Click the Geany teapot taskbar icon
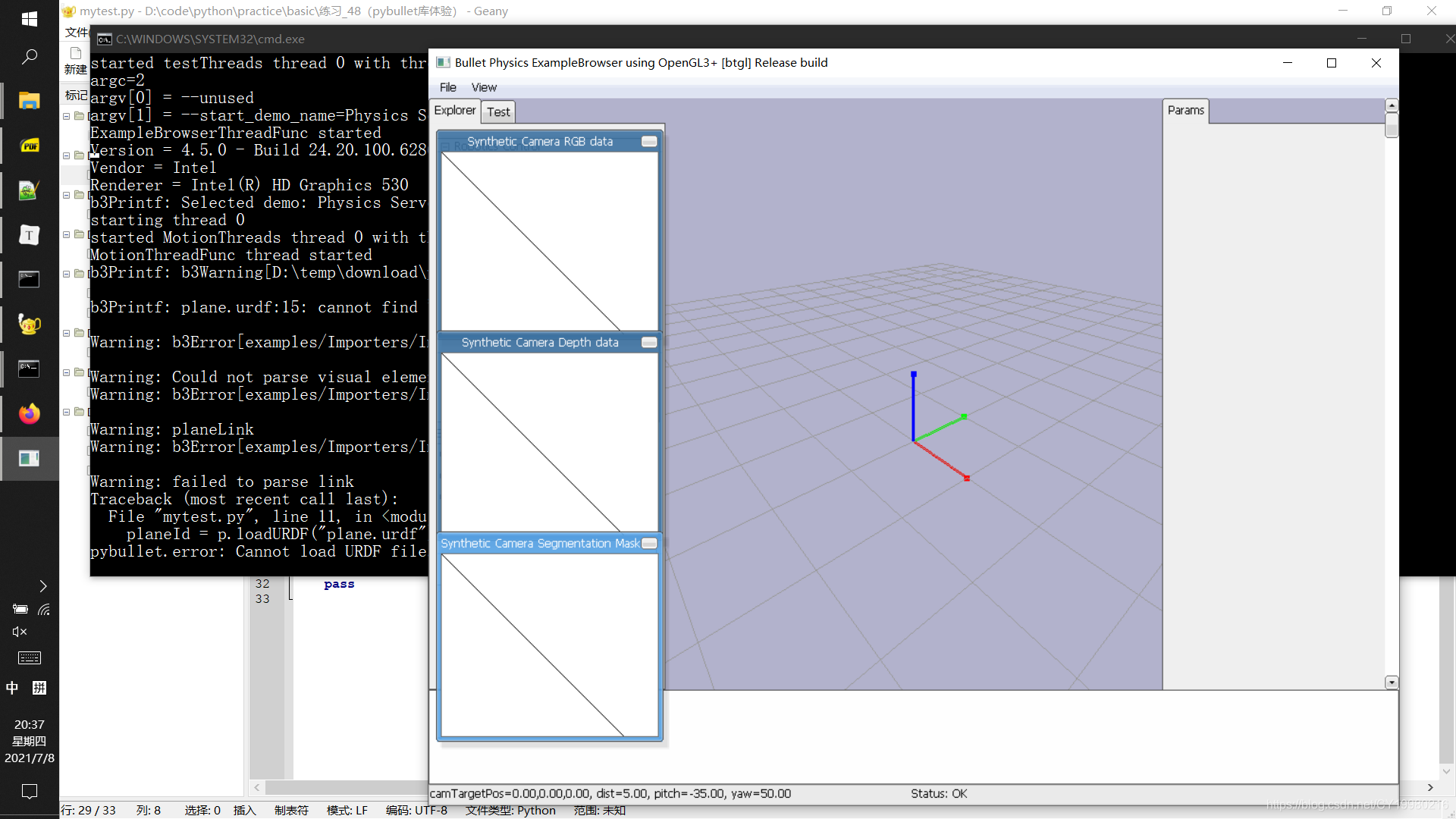This screenshot has width=1456, height=819. [x=29, y=325]
